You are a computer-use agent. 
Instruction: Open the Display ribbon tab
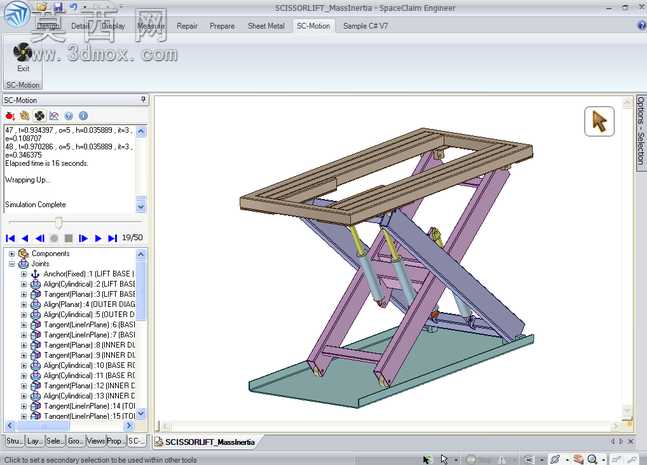pos(113,26)
